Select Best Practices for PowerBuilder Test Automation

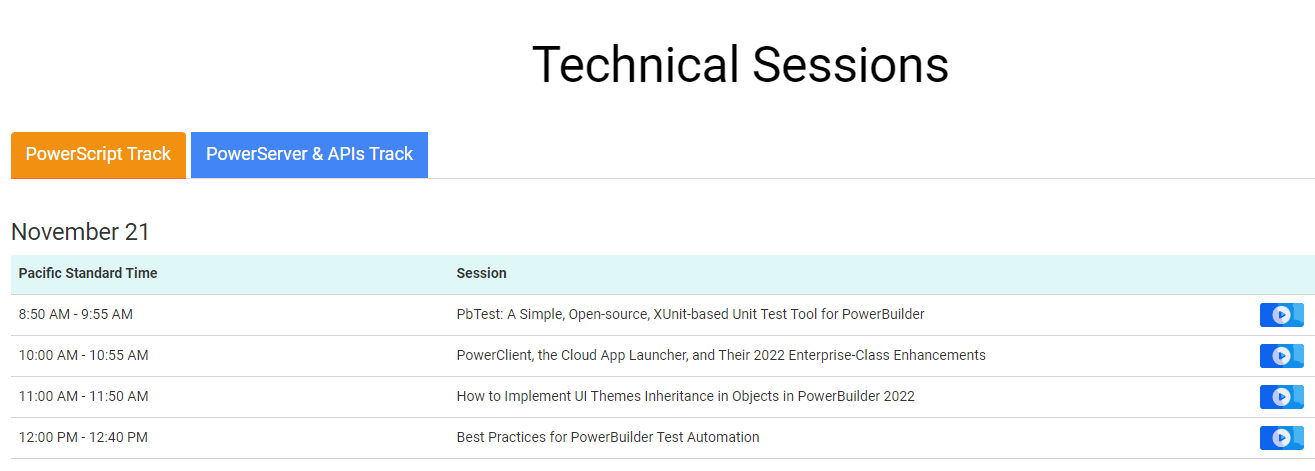point(608,437)
